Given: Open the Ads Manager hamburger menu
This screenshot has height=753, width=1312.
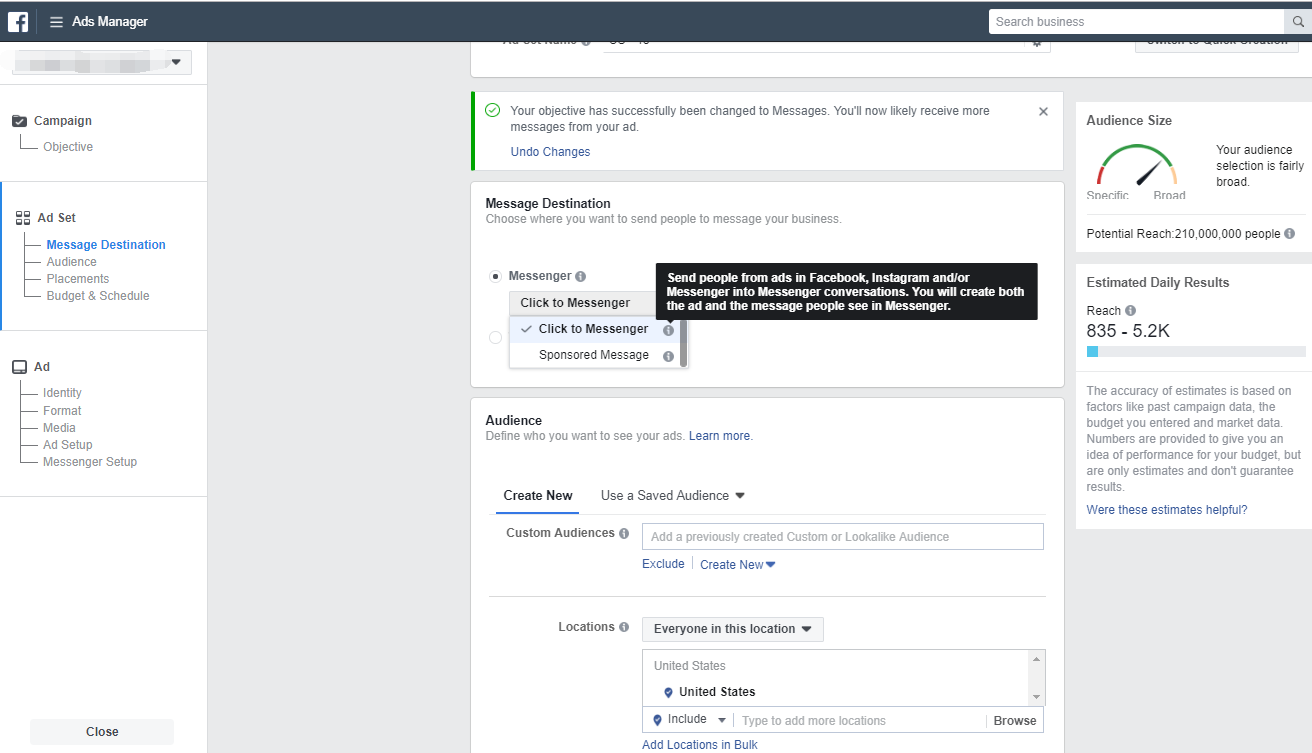Looking at the screenshot, I should coord(56,22).
